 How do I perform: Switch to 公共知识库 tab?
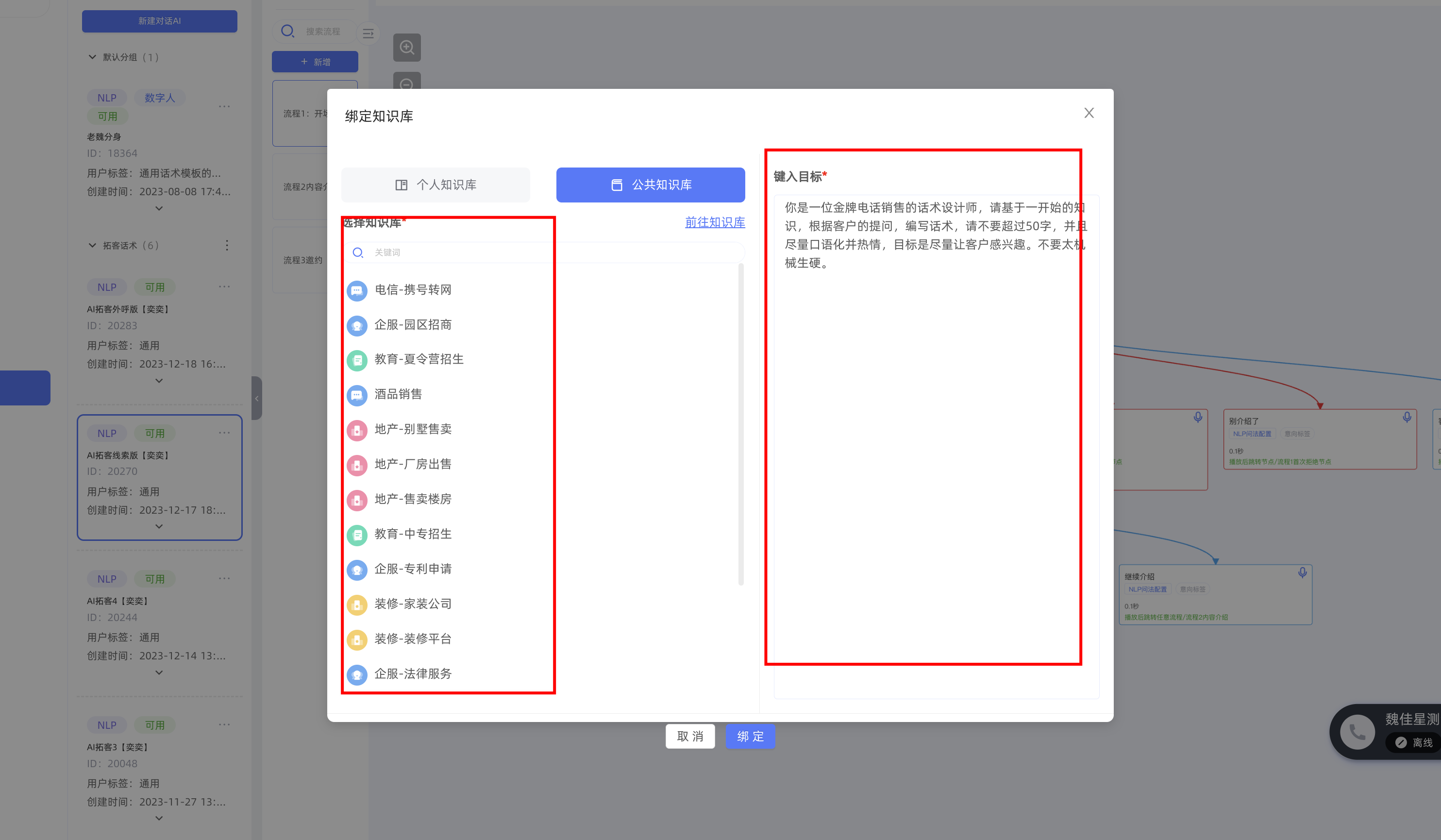coord(650,185)
